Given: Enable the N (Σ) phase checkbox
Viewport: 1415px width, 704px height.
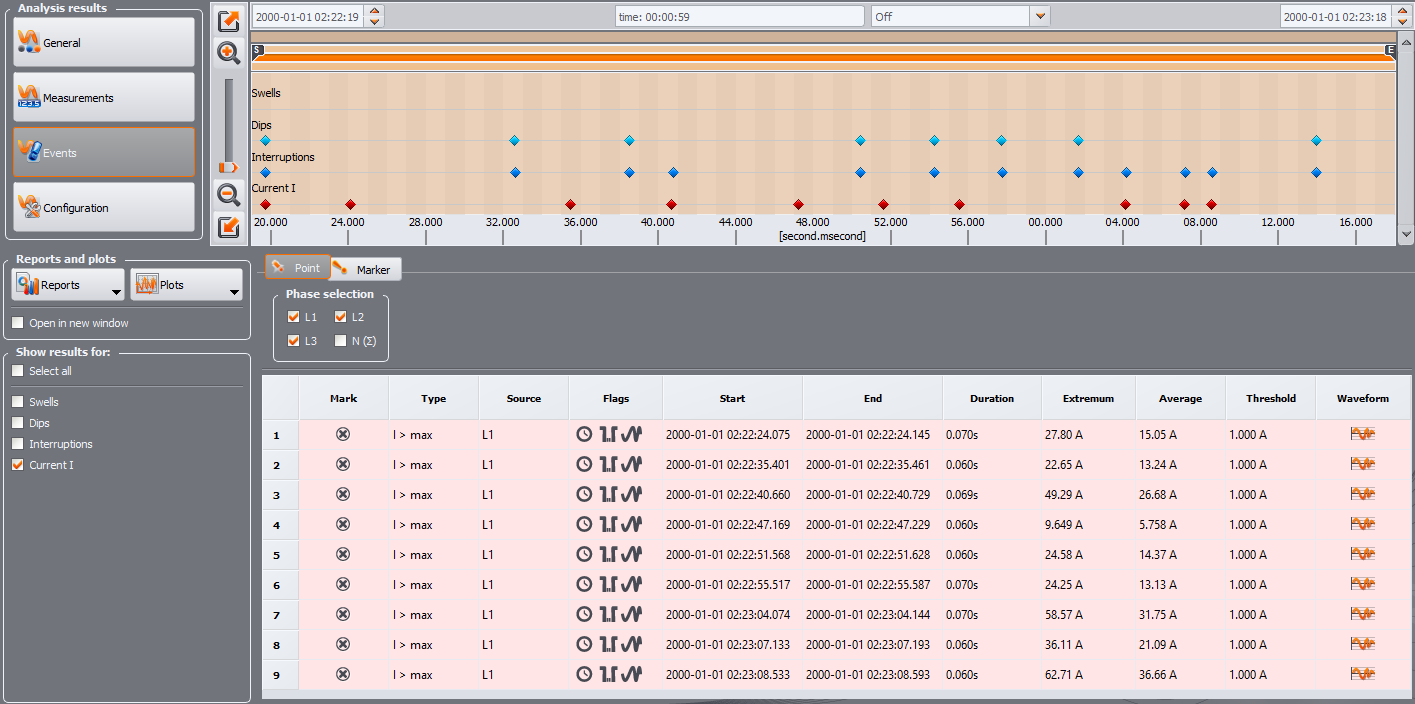Looking at the screenshot, I should (341, 341).
